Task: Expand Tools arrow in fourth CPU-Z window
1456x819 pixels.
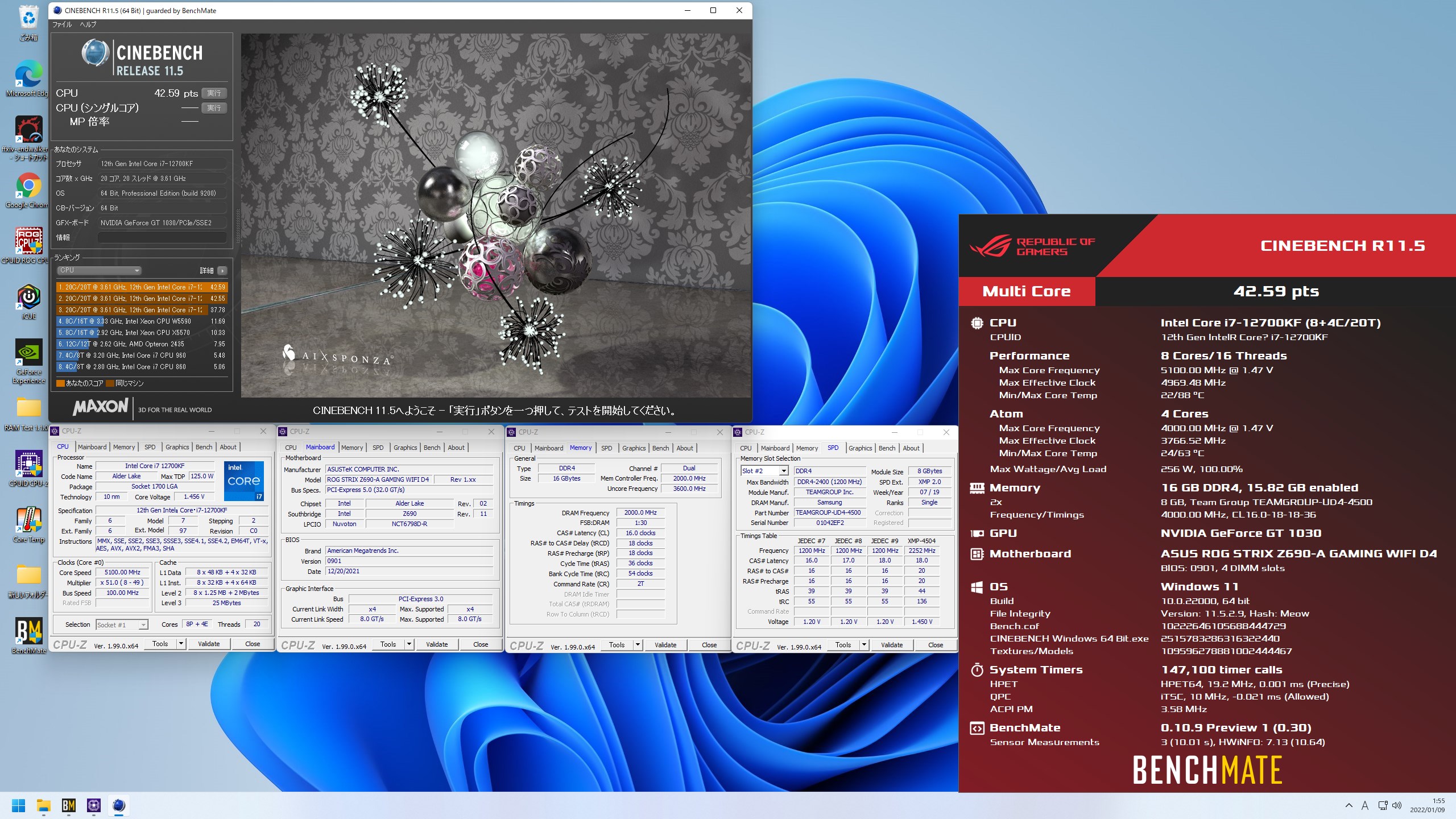Action: [864, 645]
